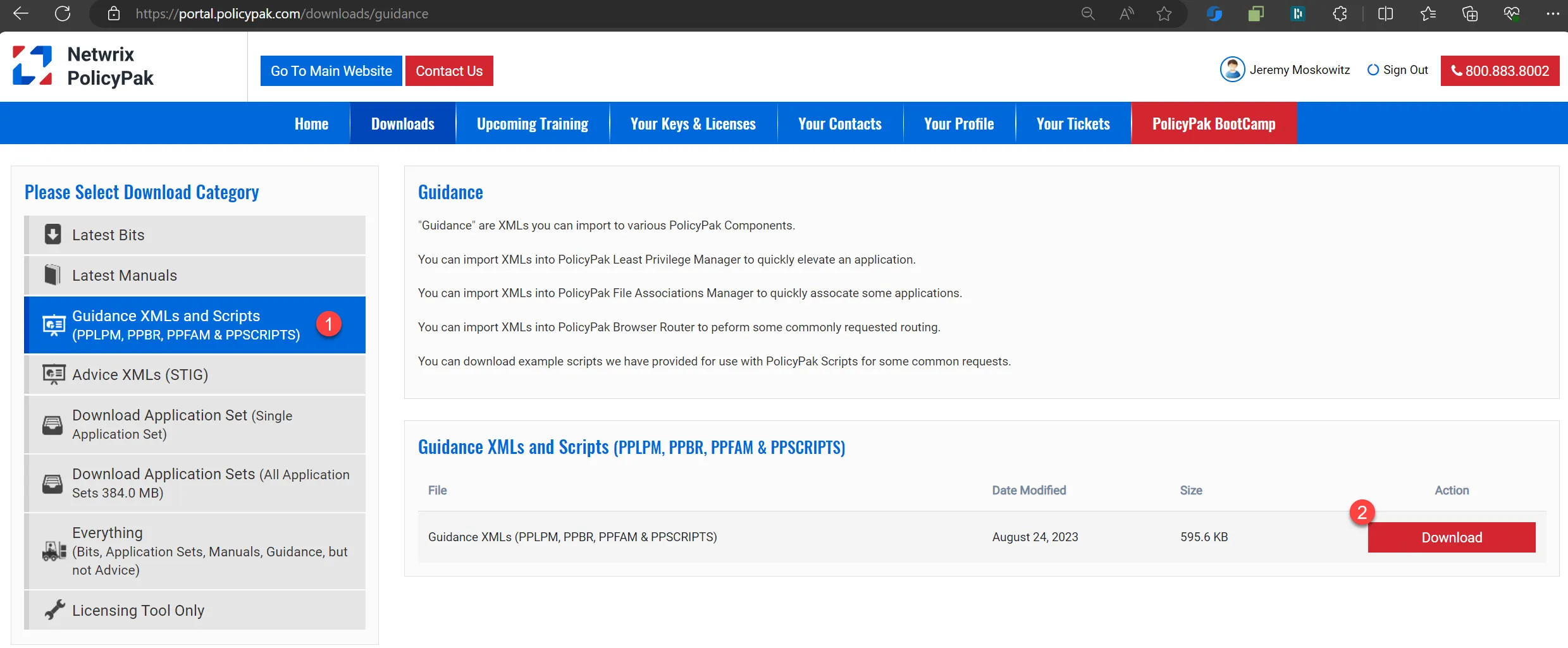Viewport: 1568px width, 648px height.
Task: Click the page reload button
Action: (62, 13)
